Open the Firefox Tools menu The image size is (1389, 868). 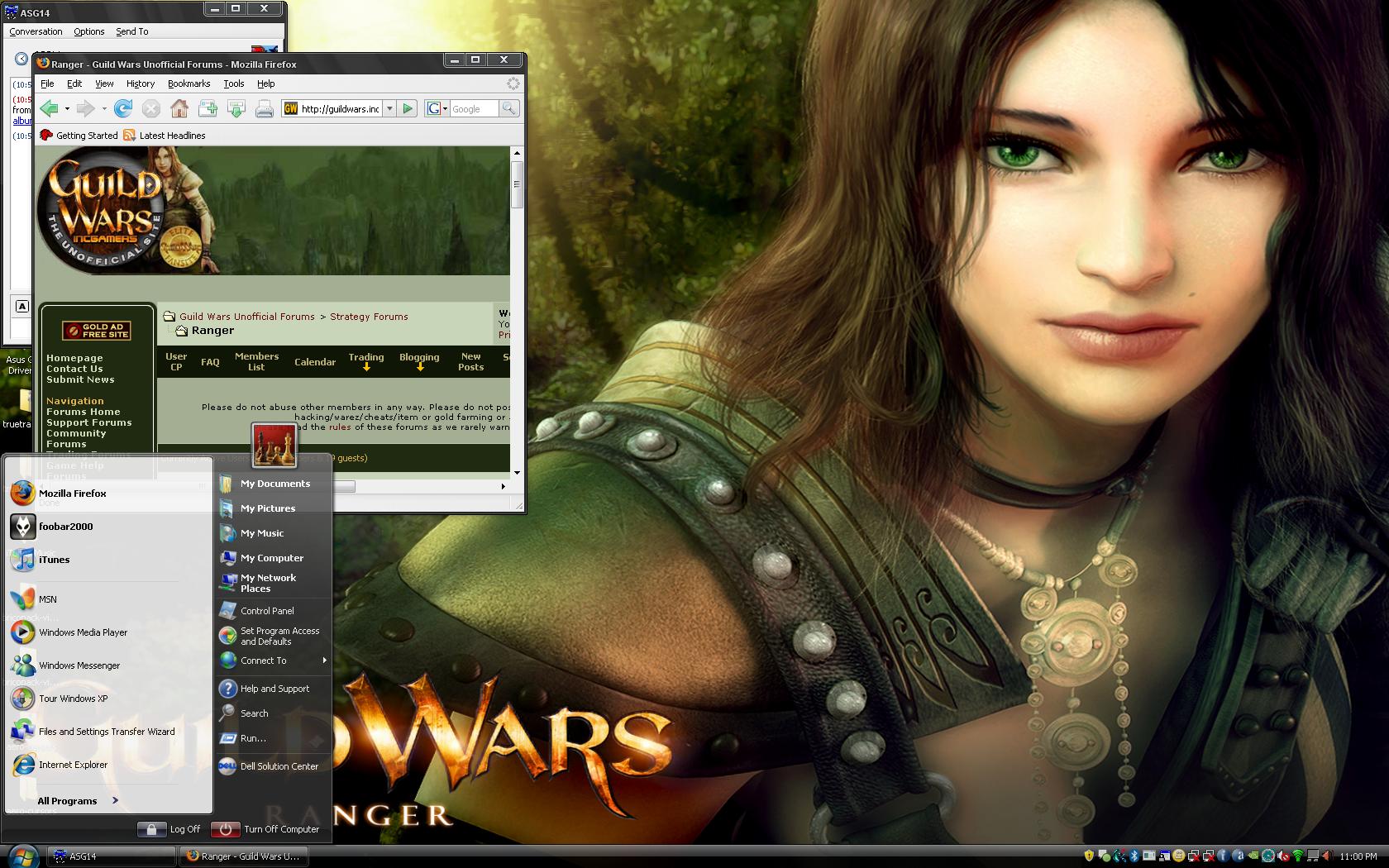[234, 83]
